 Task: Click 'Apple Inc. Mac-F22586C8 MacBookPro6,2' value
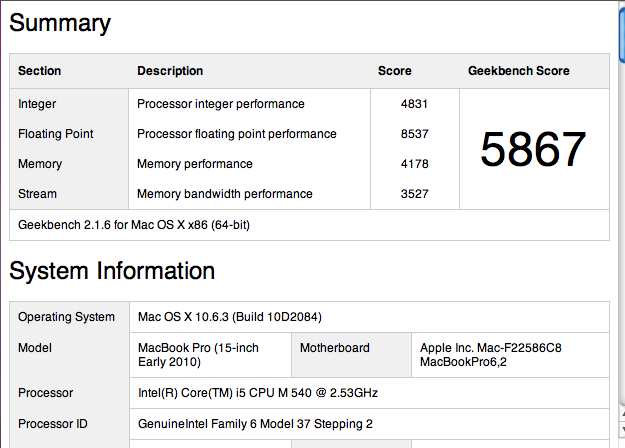click(491, 355)
